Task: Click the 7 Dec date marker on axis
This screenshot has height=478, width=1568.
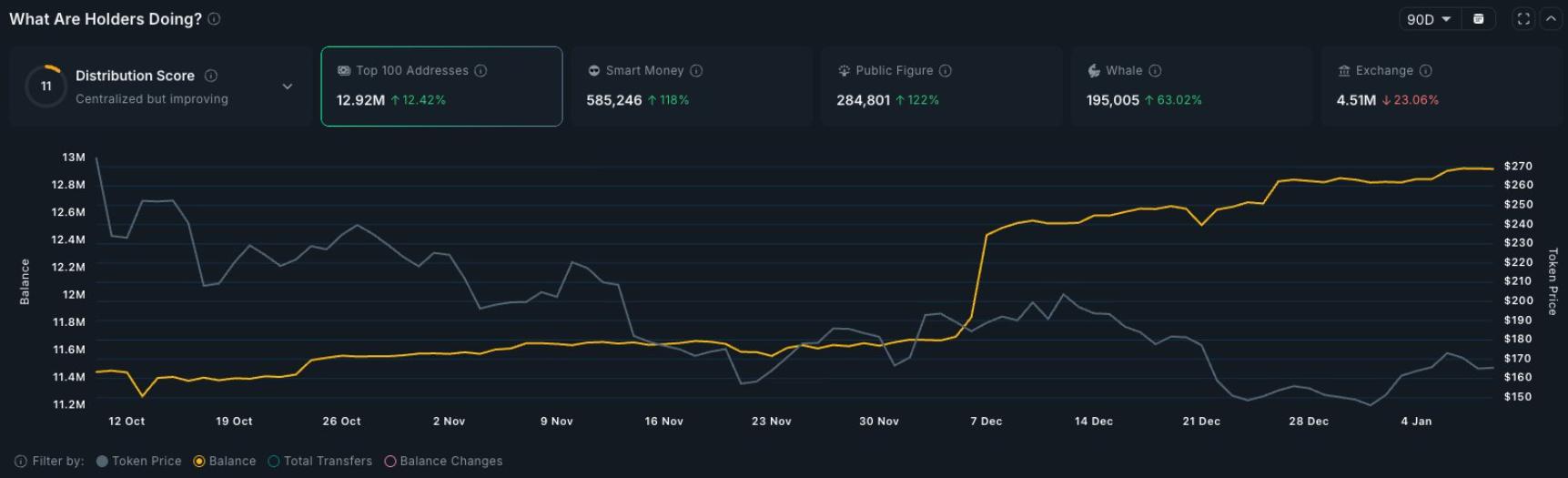Action: click(x=986, y=422)
